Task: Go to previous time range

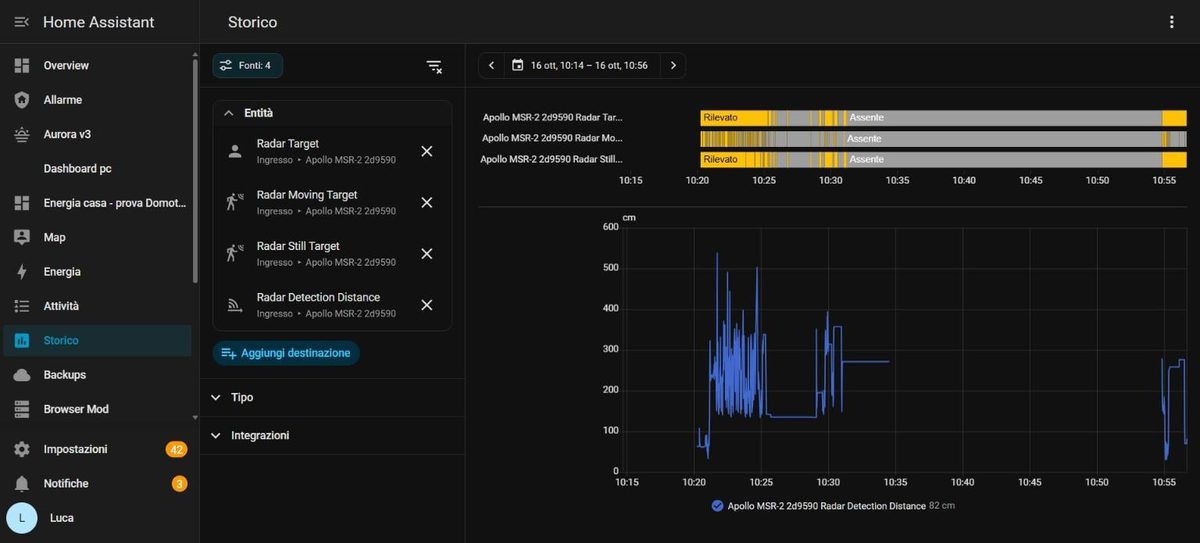Action: (491, 65)
